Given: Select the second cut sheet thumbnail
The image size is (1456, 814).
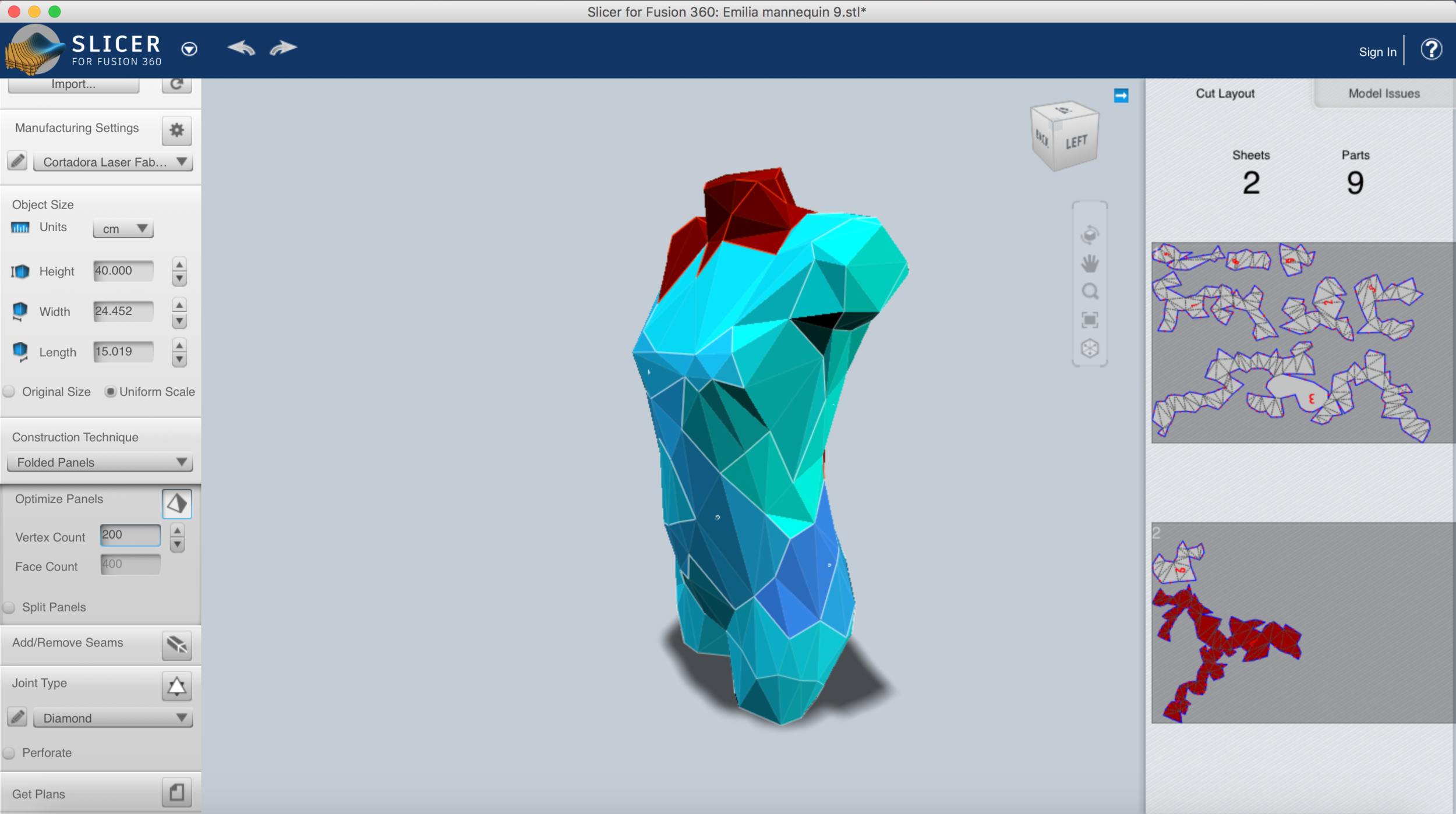Looking at the screenshot, I should pos(1303,623).
